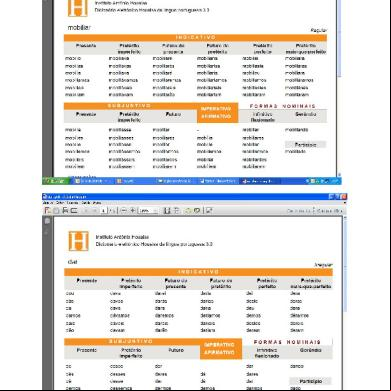Go to previous page with the toolbar arrow
The height and width of the screenshot is (391, 391).
(86, 210)
